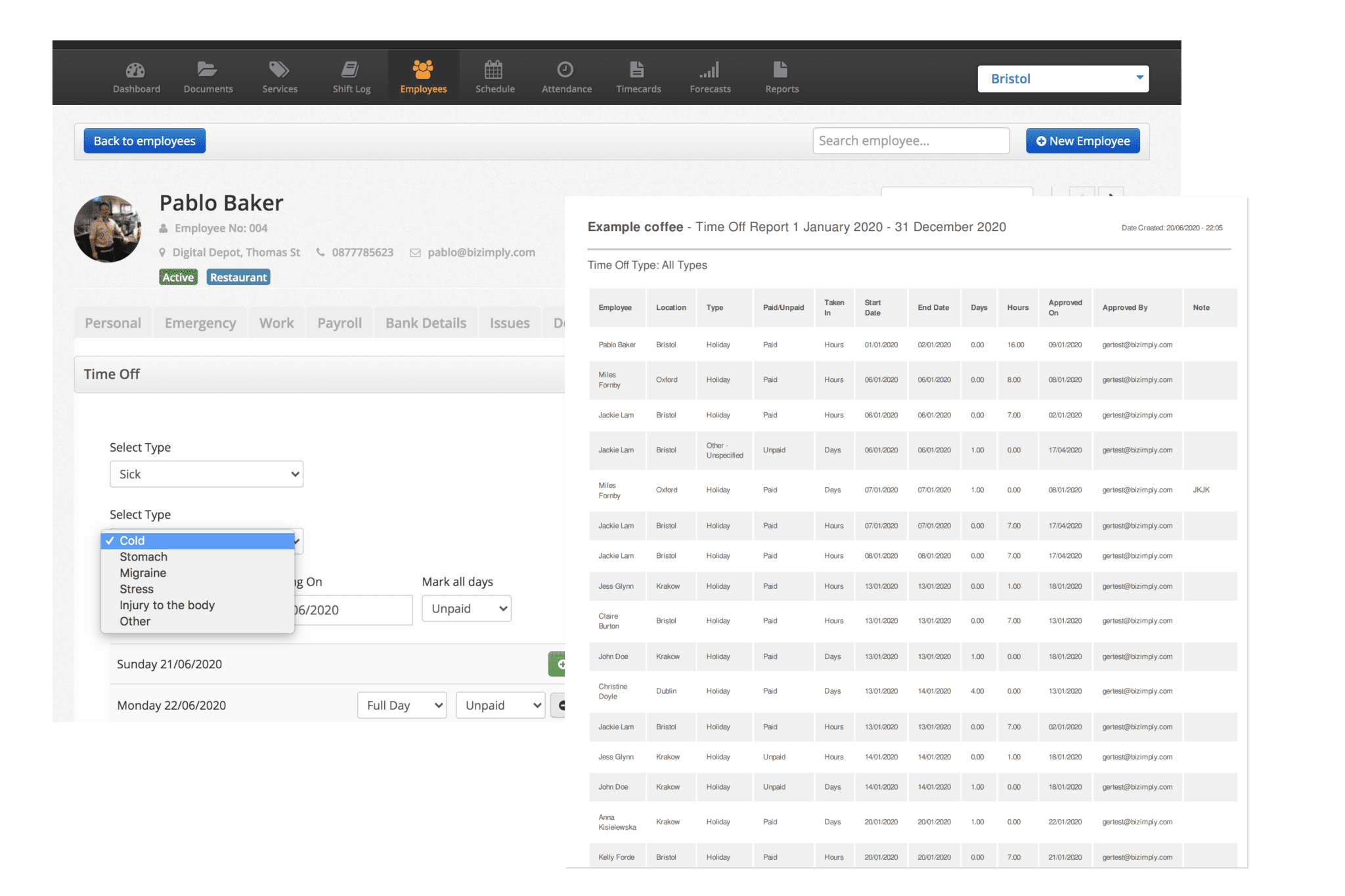The image size is (1345, 896).
Task: Select Stress as the sick type
Action: 136,589
